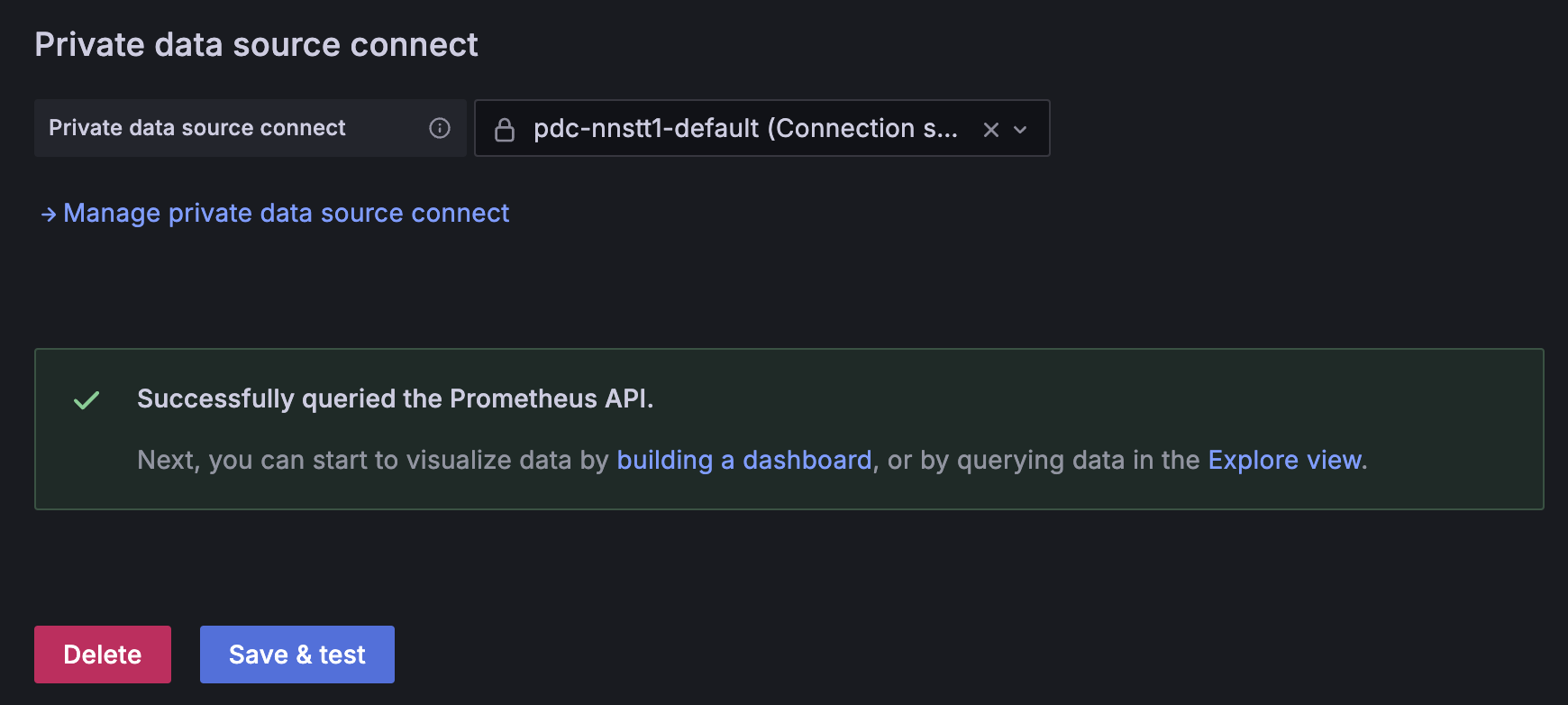Image resolution: width=1568 pixels, height=705 pixels.
Task: Delete this data source
Action: point(103,655)
